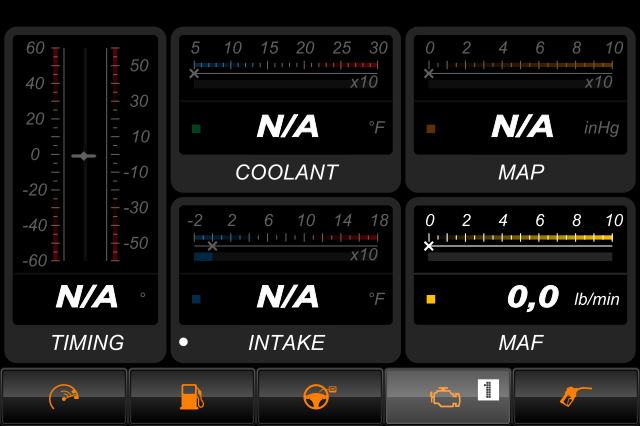Click the MAP x10 multiplier
This screenshot has height=426, width=640.
[598, 82]
